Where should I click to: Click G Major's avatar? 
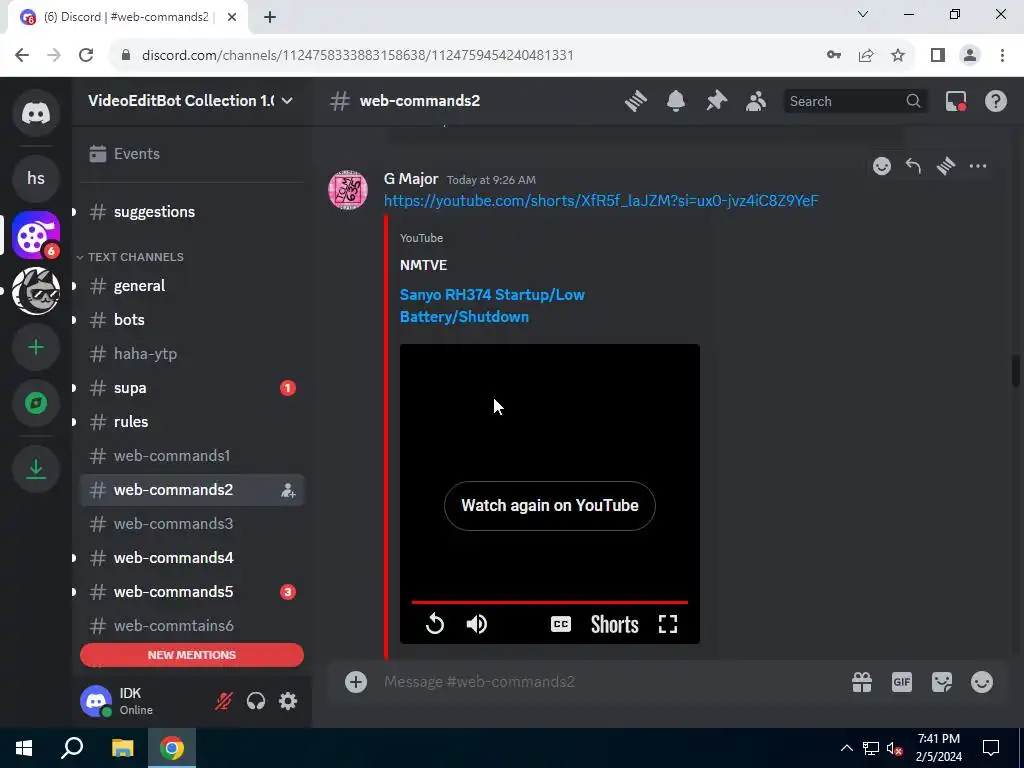(347, 190)
